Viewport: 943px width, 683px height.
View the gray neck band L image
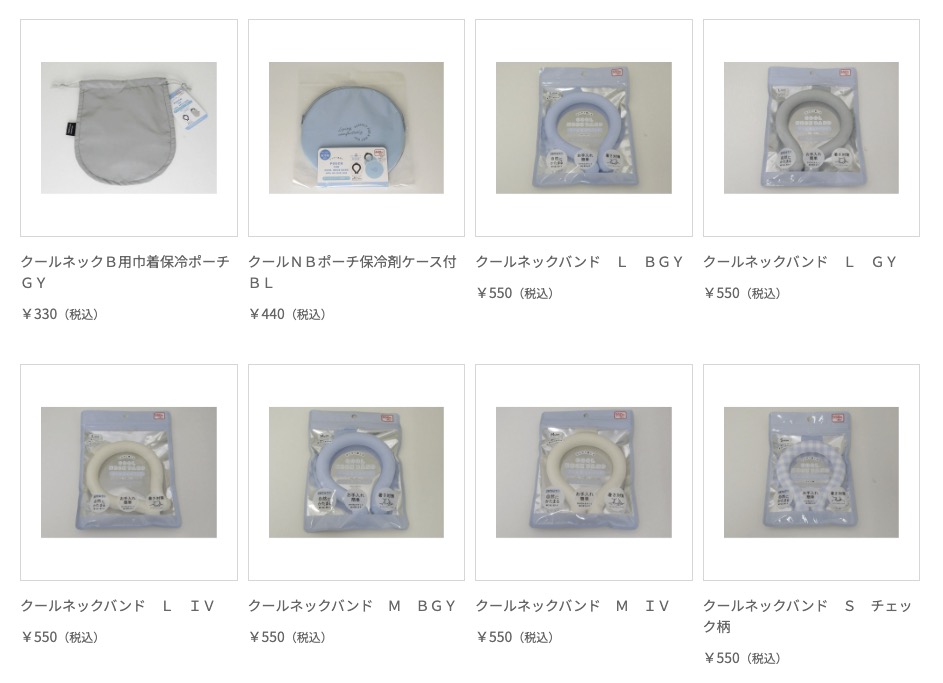(x=811, y=128)
